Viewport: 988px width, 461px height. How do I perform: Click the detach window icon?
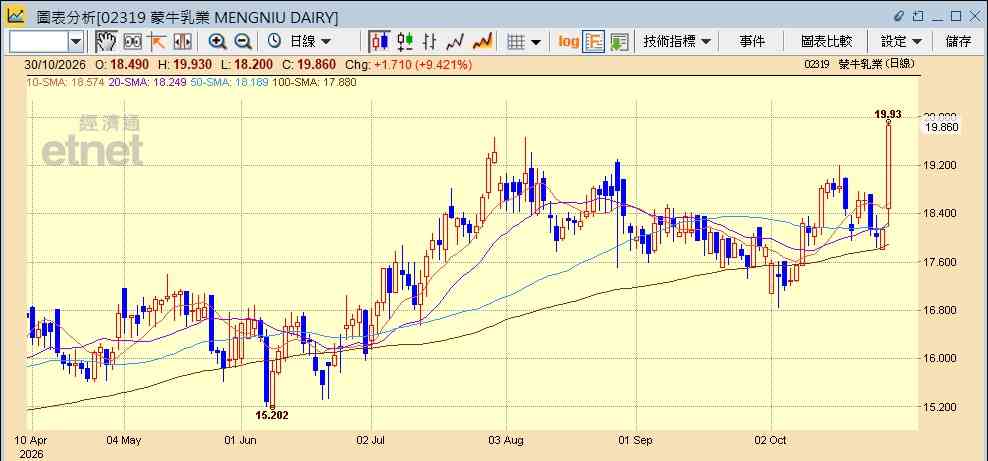(919, 16)
